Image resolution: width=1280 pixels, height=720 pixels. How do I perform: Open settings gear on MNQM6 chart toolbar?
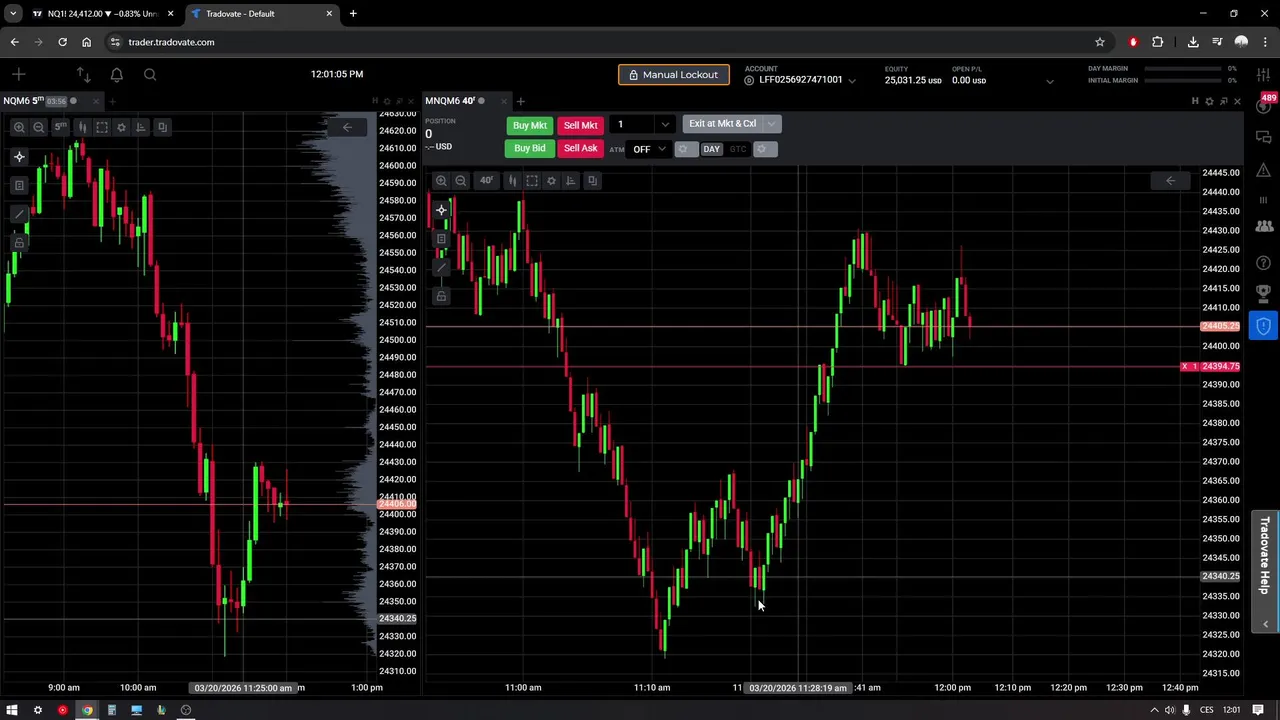click(551, 181)
